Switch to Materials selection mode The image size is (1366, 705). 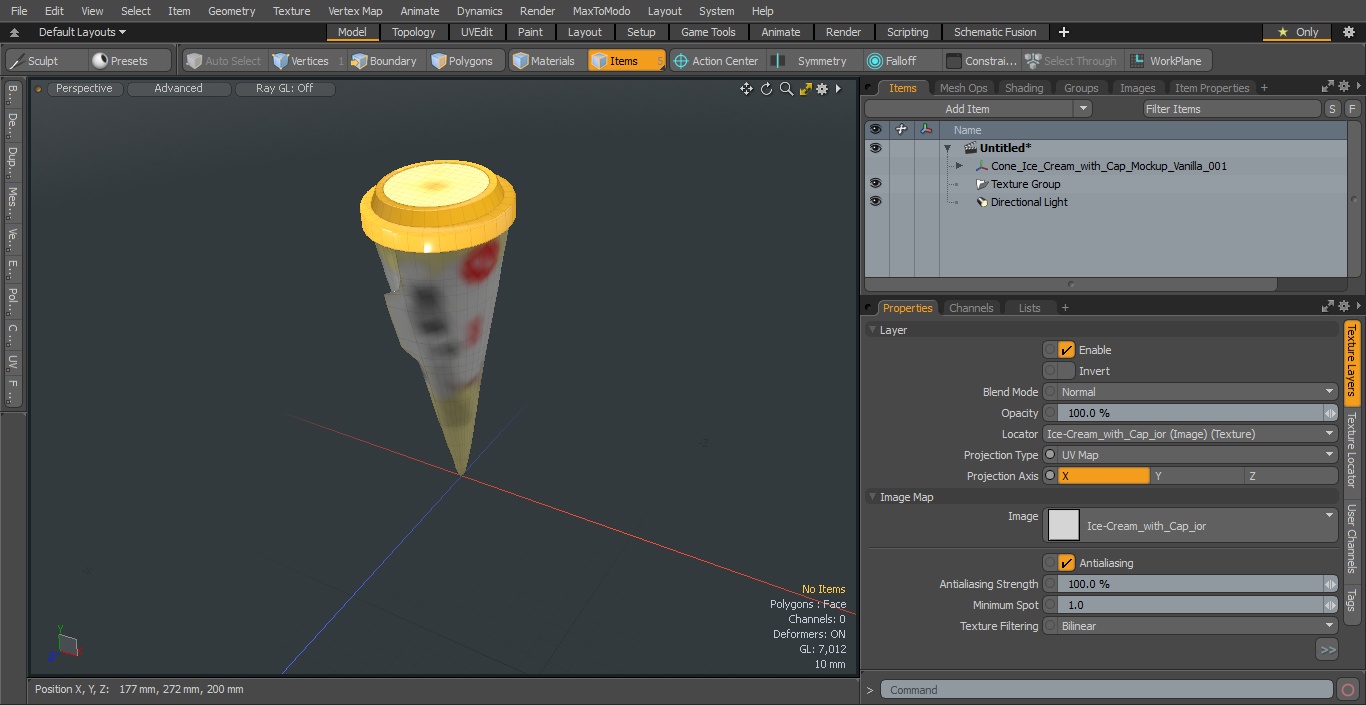tap(543, 61)
